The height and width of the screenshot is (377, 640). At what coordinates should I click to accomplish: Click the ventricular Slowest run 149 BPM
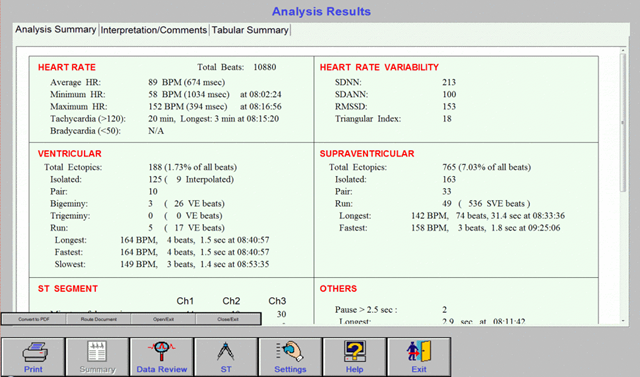tap(194, 264)
